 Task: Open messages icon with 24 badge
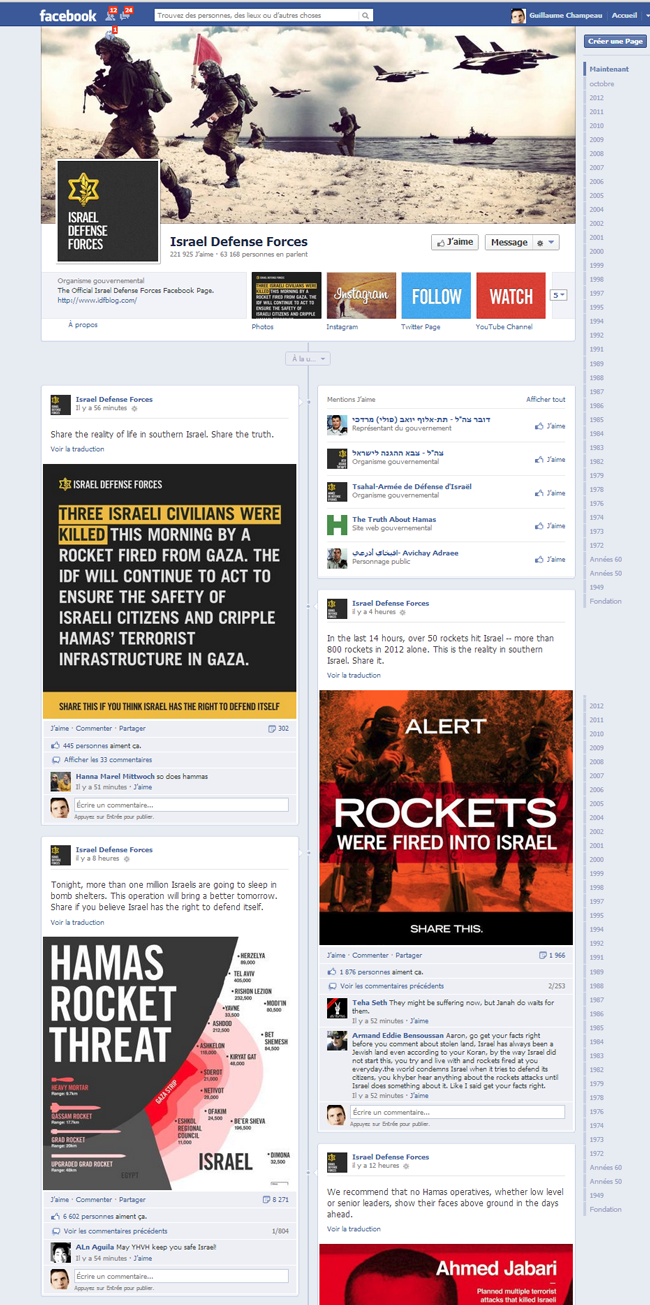(x=127, y=14)
